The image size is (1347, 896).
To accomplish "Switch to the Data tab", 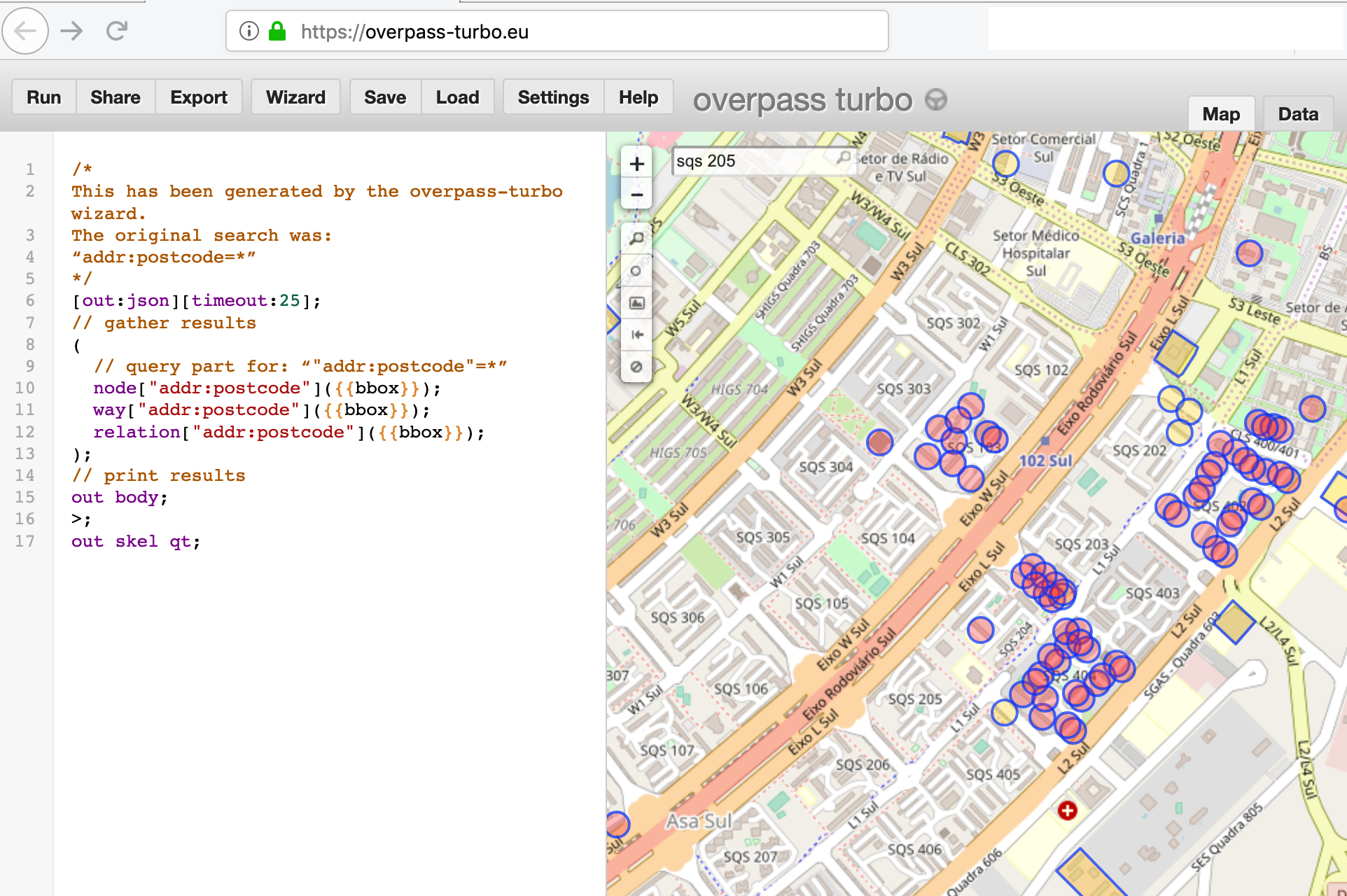I will coord(1297,114).
